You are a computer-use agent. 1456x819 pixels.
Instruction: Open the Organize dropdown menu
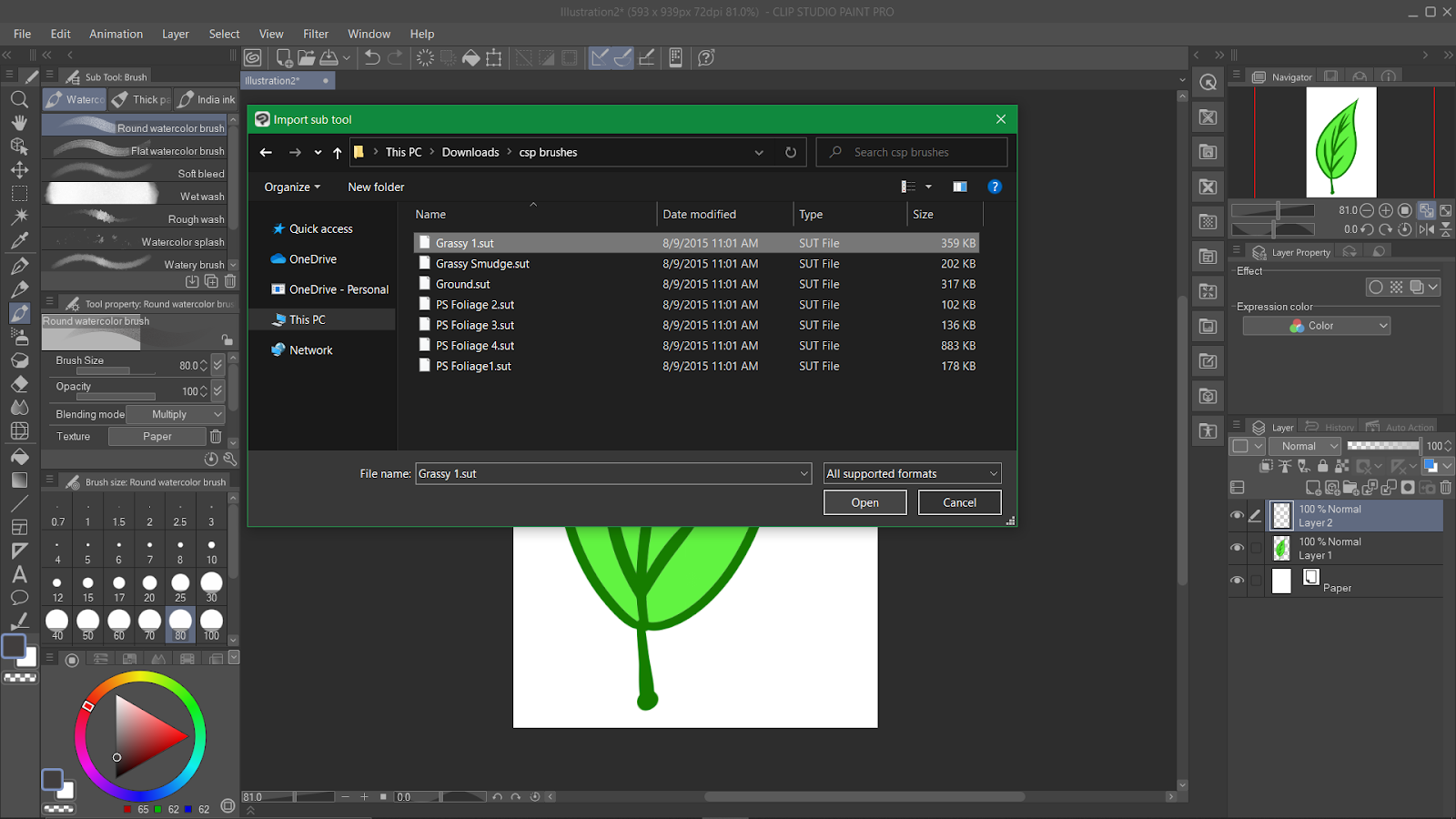292,187
